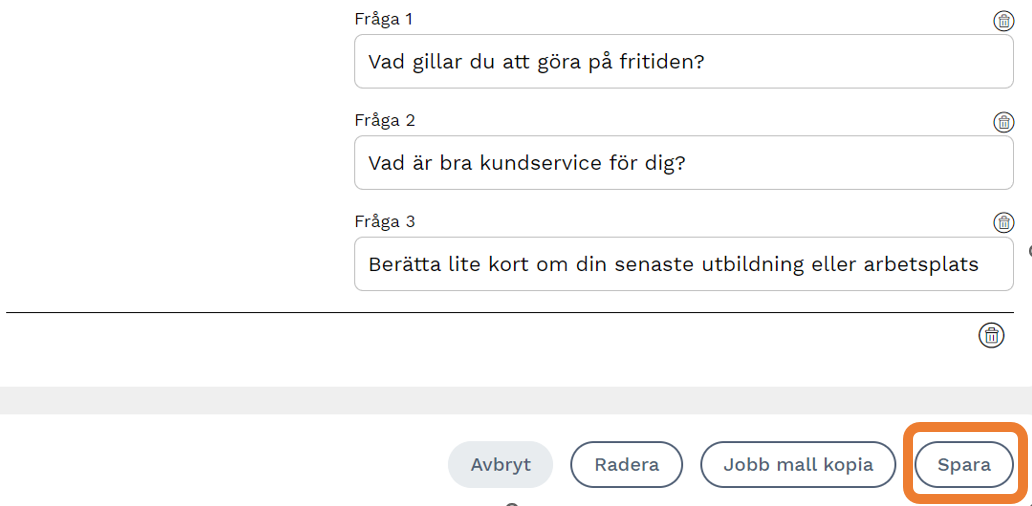Screen dimensions: 1032x506
Task: Delete Fråga 1 with its trash icon
Action: tap(1003, 21)
